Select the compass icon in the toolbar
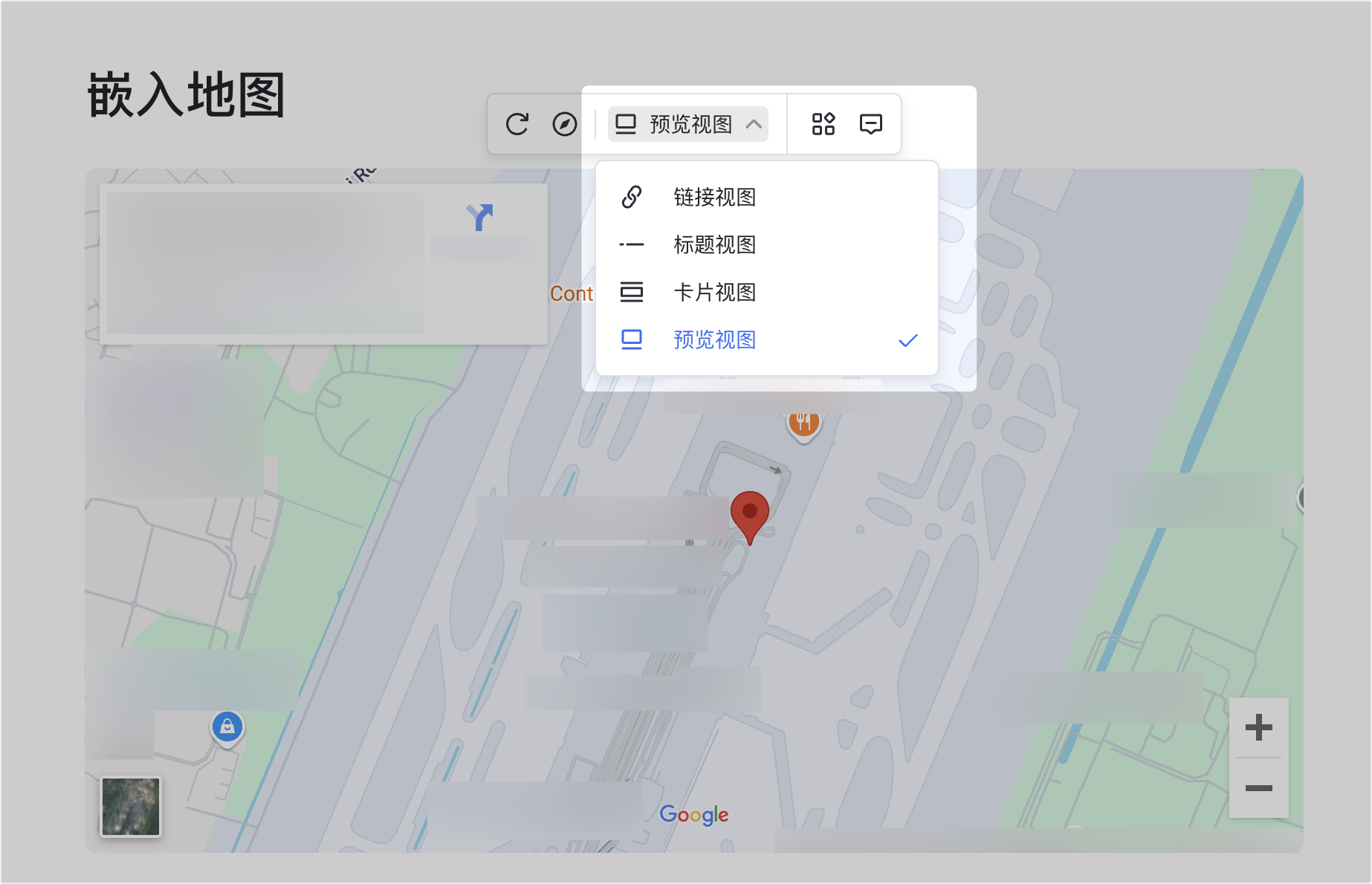Image resolution: width=1372 pixels, height=884 pixels. (x=565, y=124)
